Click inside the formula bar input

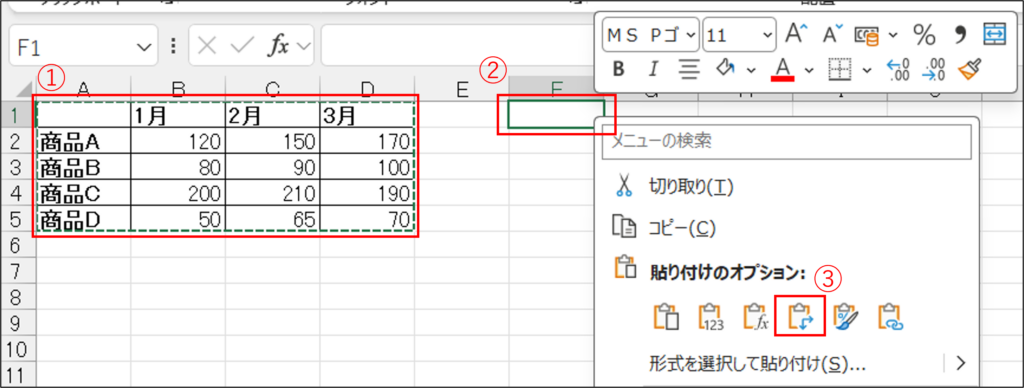[457, 46]
